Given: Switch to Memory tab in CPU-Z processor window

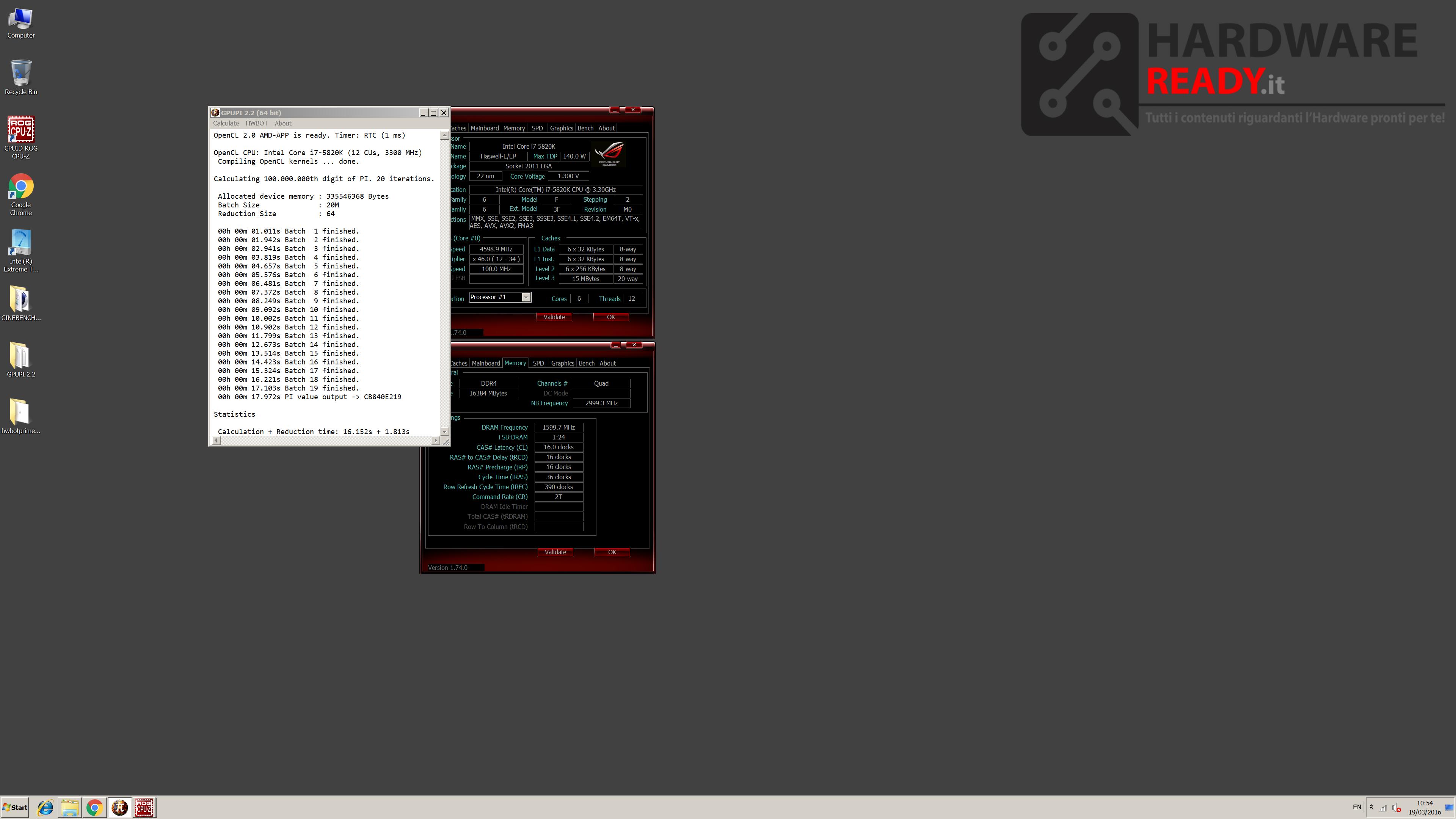Looking at the screenshot, I should click(x=514, y=128).
